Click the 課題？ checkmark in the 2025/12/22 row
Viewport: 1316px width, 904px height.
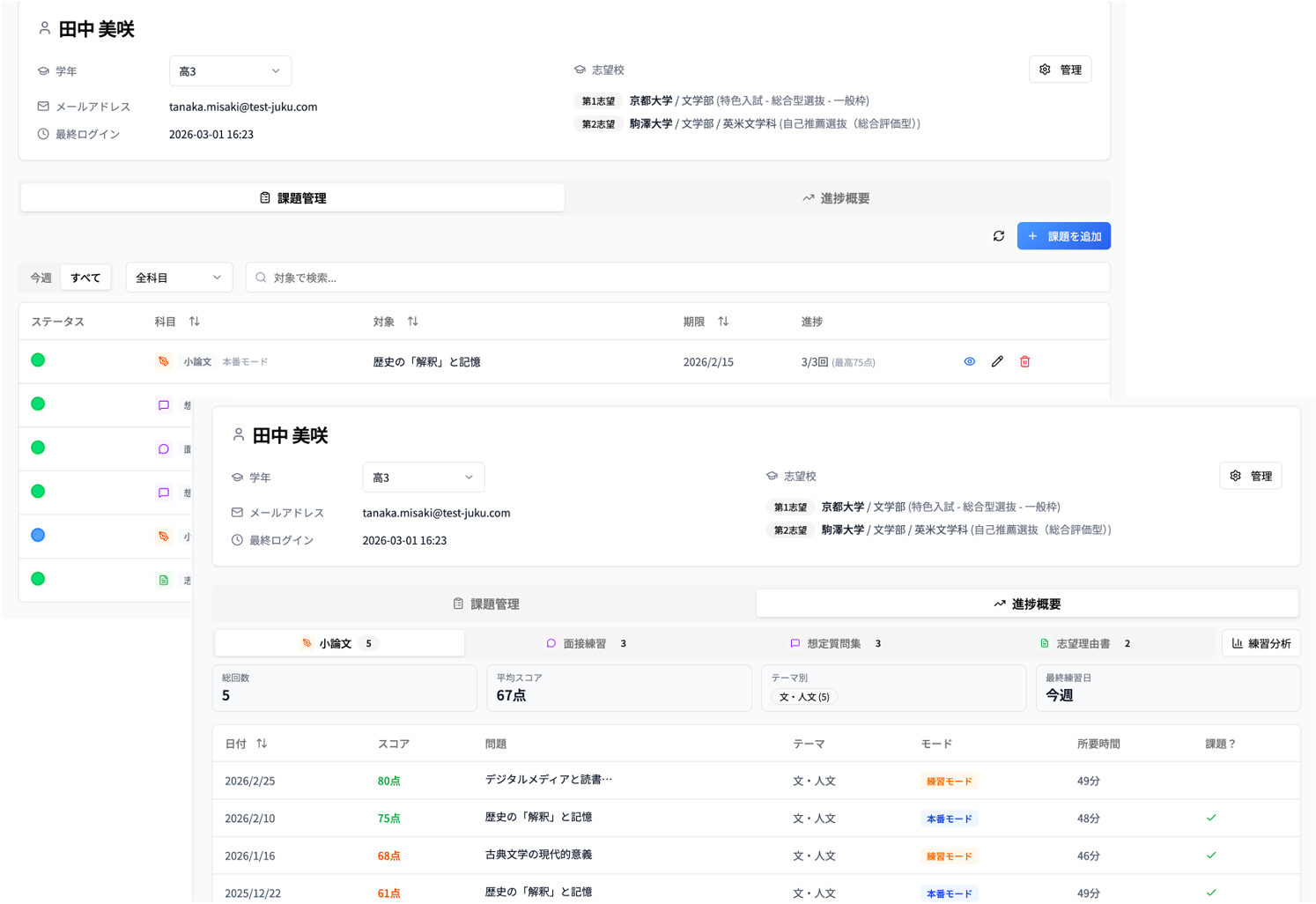pyautogui.click(x=1211, y=893)
